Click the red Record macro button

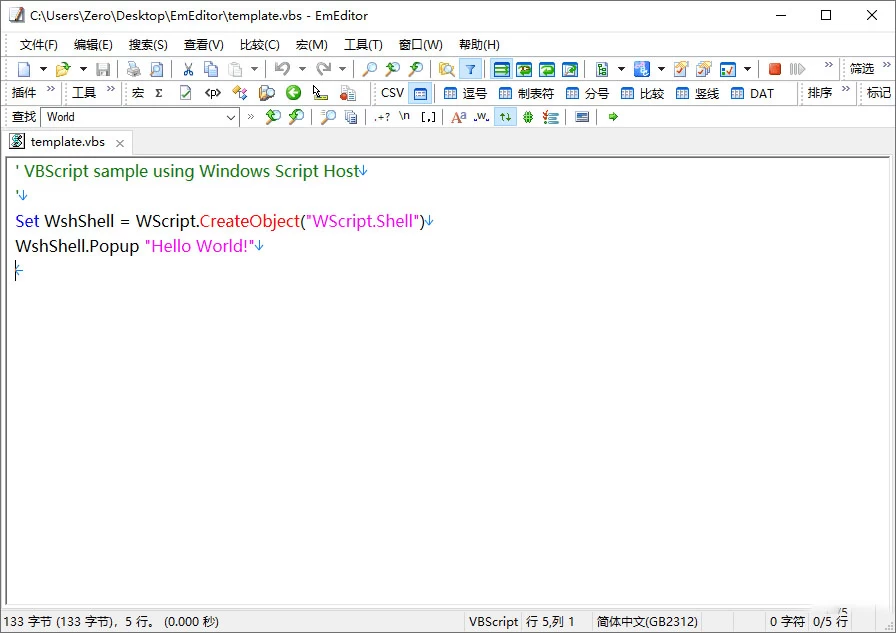(775, 69)
